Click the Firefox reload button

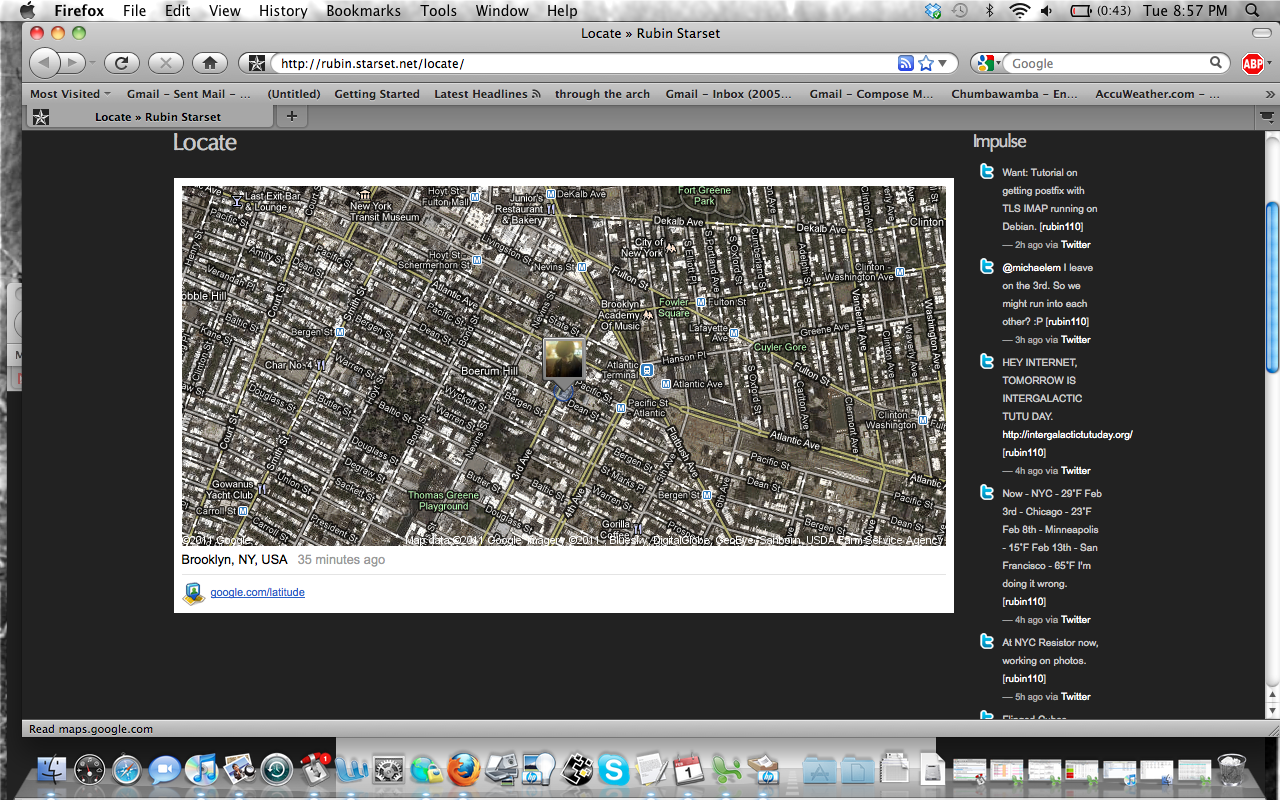pyautogui.click(x=121, y=63)
